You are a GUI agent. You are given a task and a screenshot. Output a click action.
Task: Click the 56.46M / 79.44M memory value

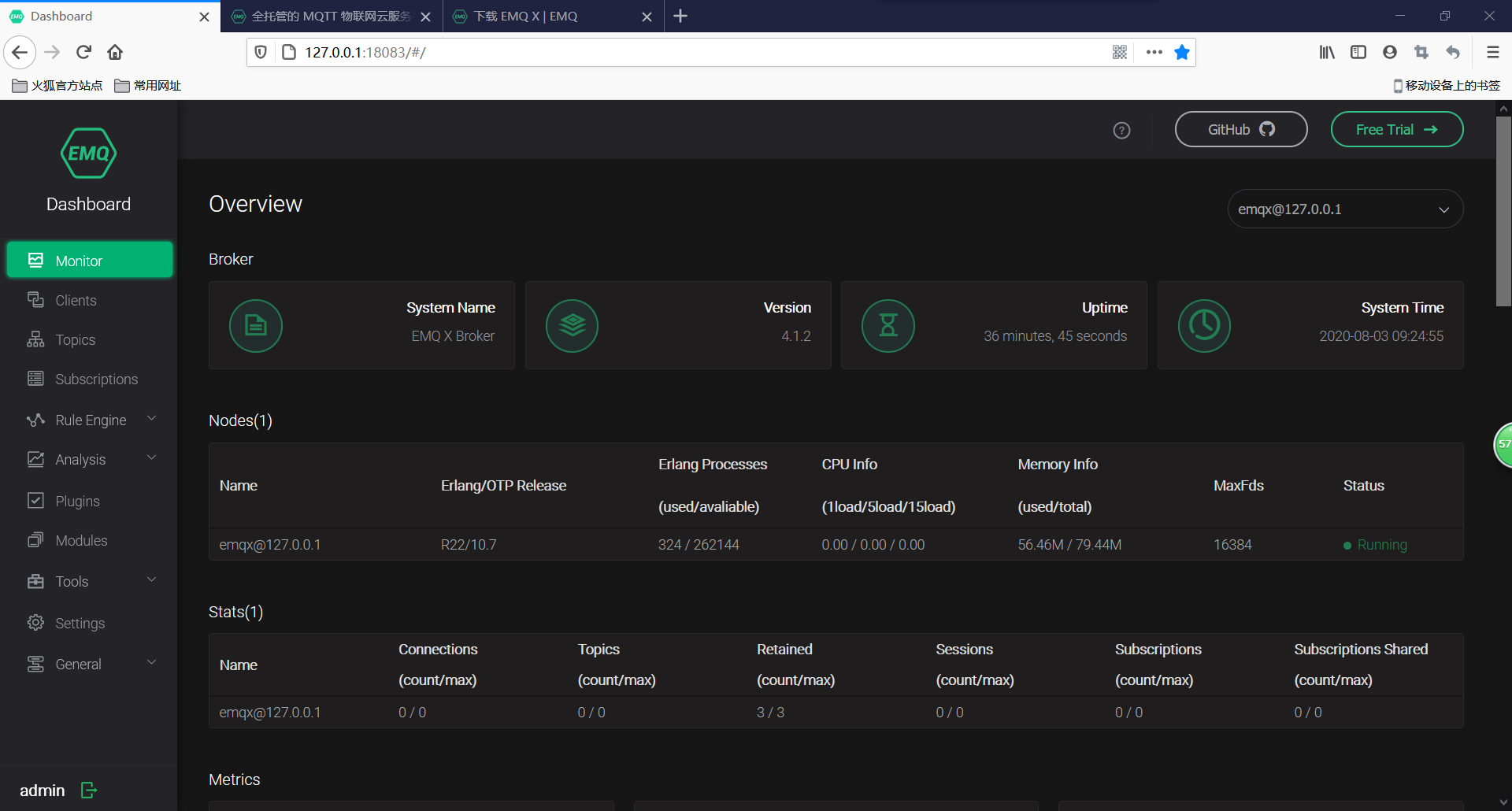point(1069,545)
